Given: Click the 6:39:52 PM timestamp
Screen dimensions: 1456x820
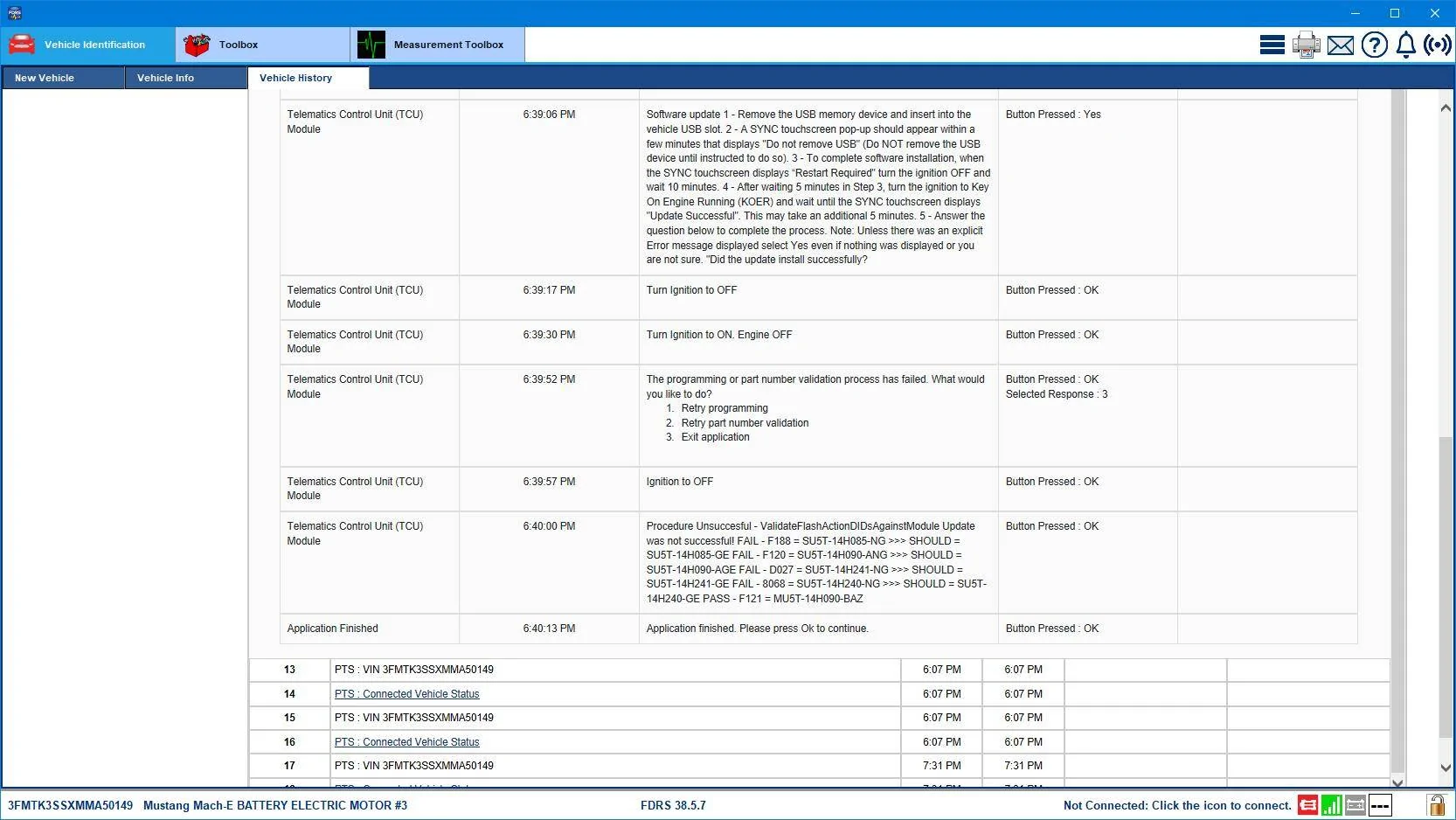Looking at the screenshot, I should coord(549,379).
